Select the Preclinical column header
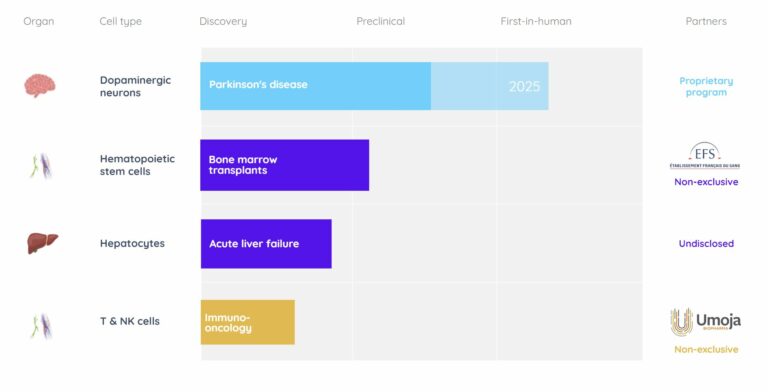 (x=381, y=22)
